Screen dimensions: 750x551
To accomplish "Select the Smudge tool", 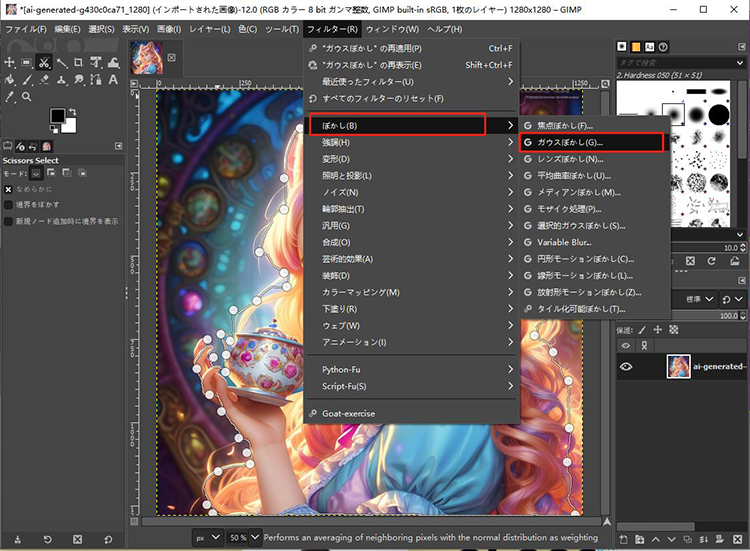I will tap(78, 79).
